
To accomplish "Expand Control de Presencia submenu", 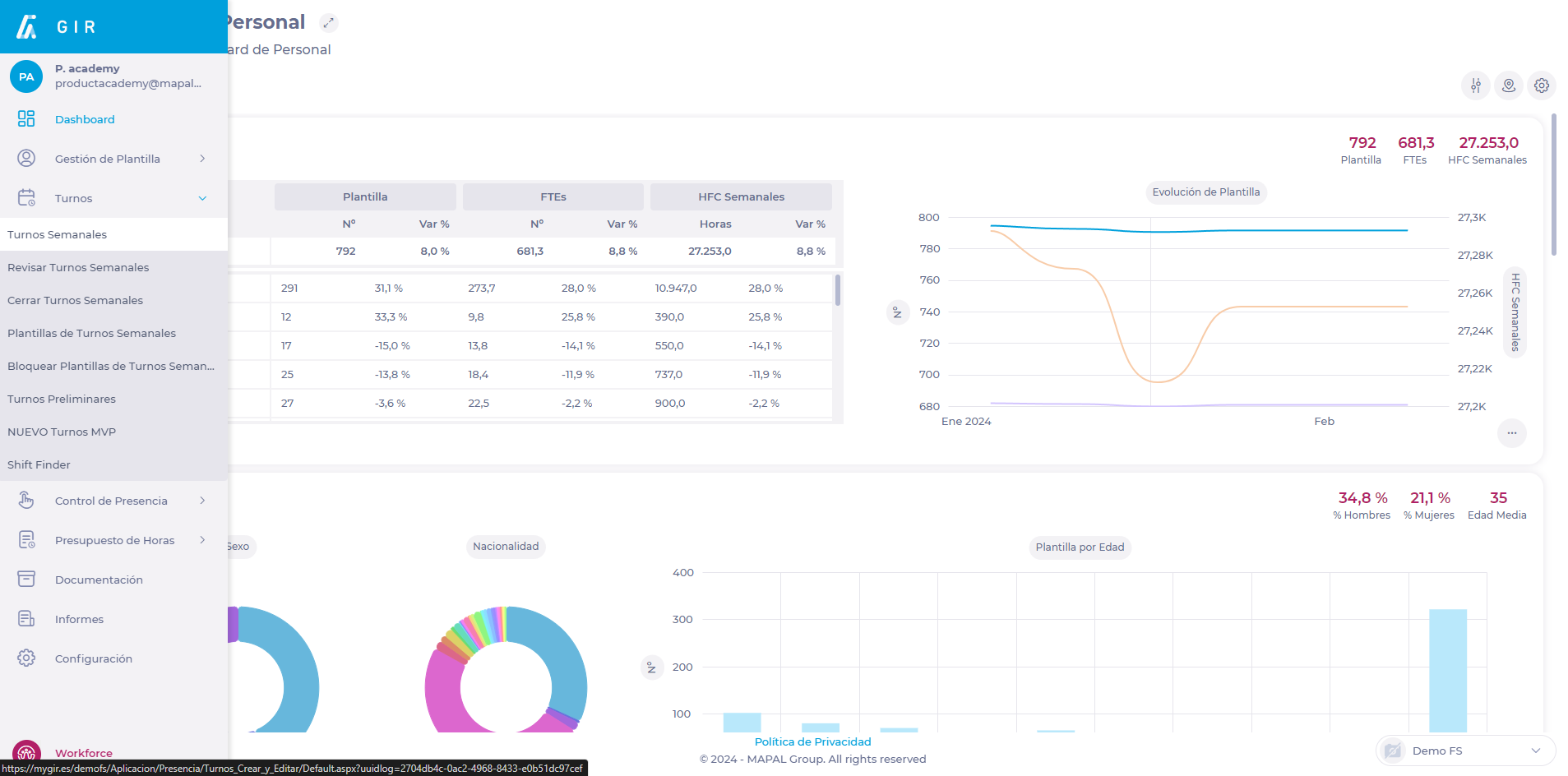I will tap(202, 501).
